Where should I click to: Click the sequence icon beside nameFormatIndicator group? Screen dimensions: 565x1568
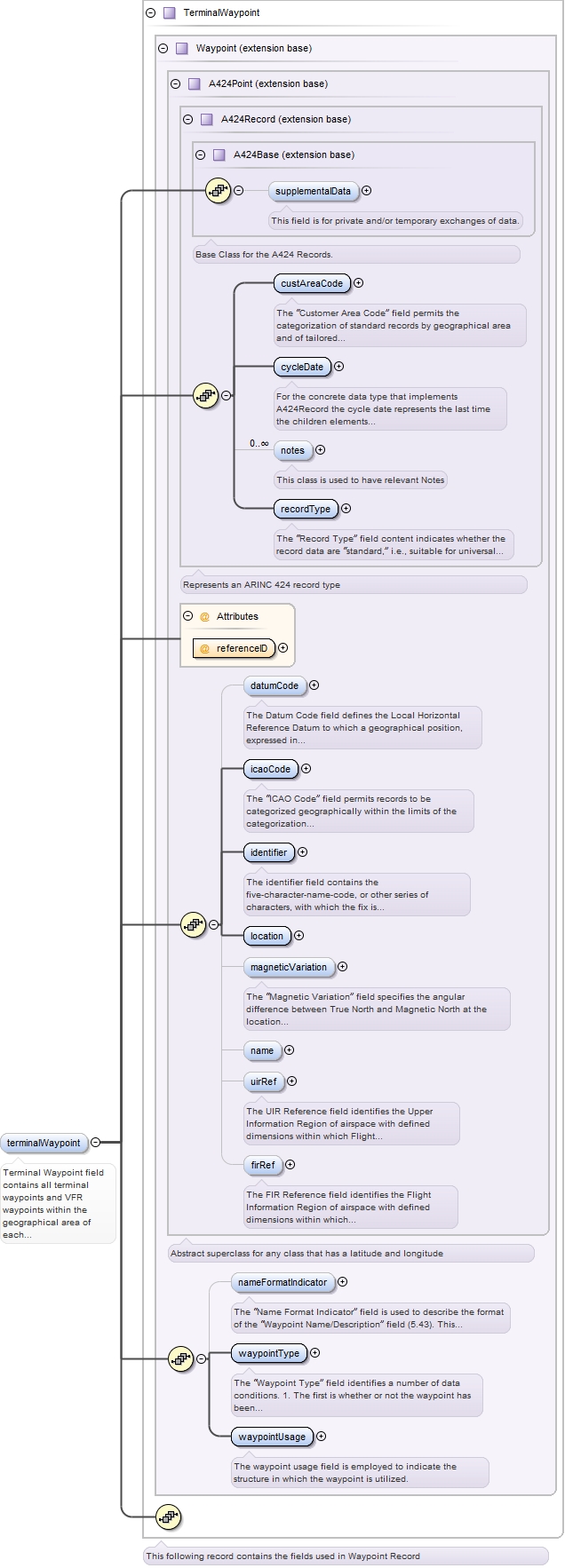coord(180,1358)
